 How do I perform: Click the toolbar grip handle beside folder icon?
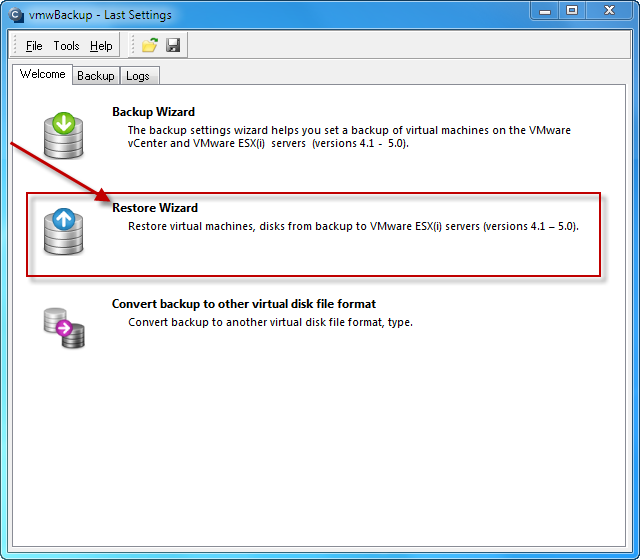coord(133,44)
